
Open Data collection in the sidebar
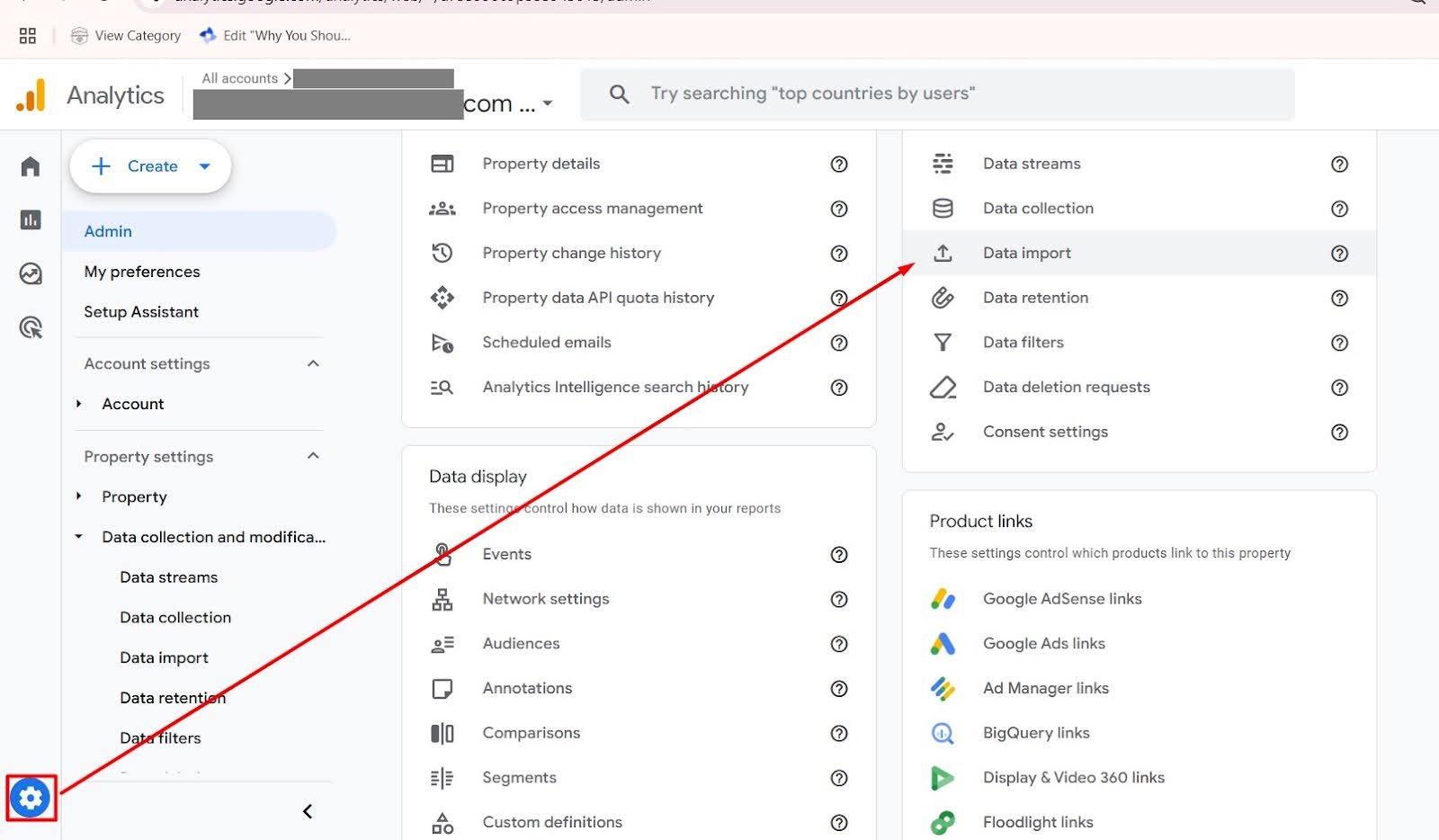175,618
